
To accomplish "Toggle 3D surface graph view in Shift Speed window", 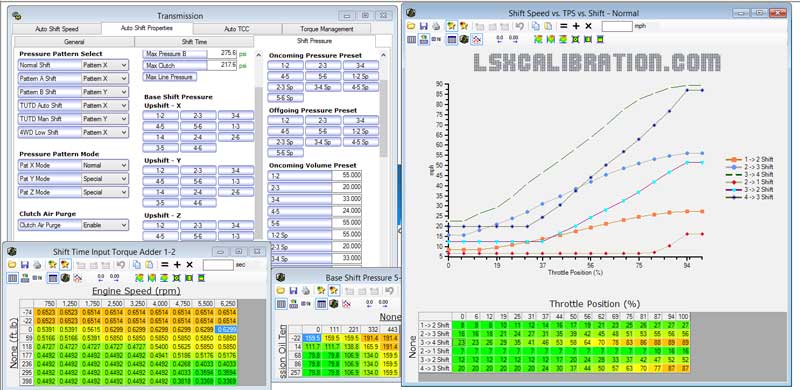I will (464, 39).
